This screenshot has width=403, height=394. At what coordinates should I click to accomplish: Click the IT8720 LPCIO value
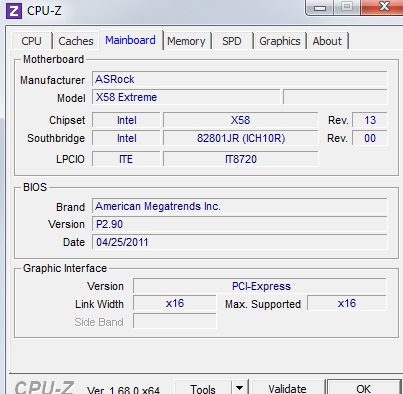pyautogui.click(x=241, y=159)
